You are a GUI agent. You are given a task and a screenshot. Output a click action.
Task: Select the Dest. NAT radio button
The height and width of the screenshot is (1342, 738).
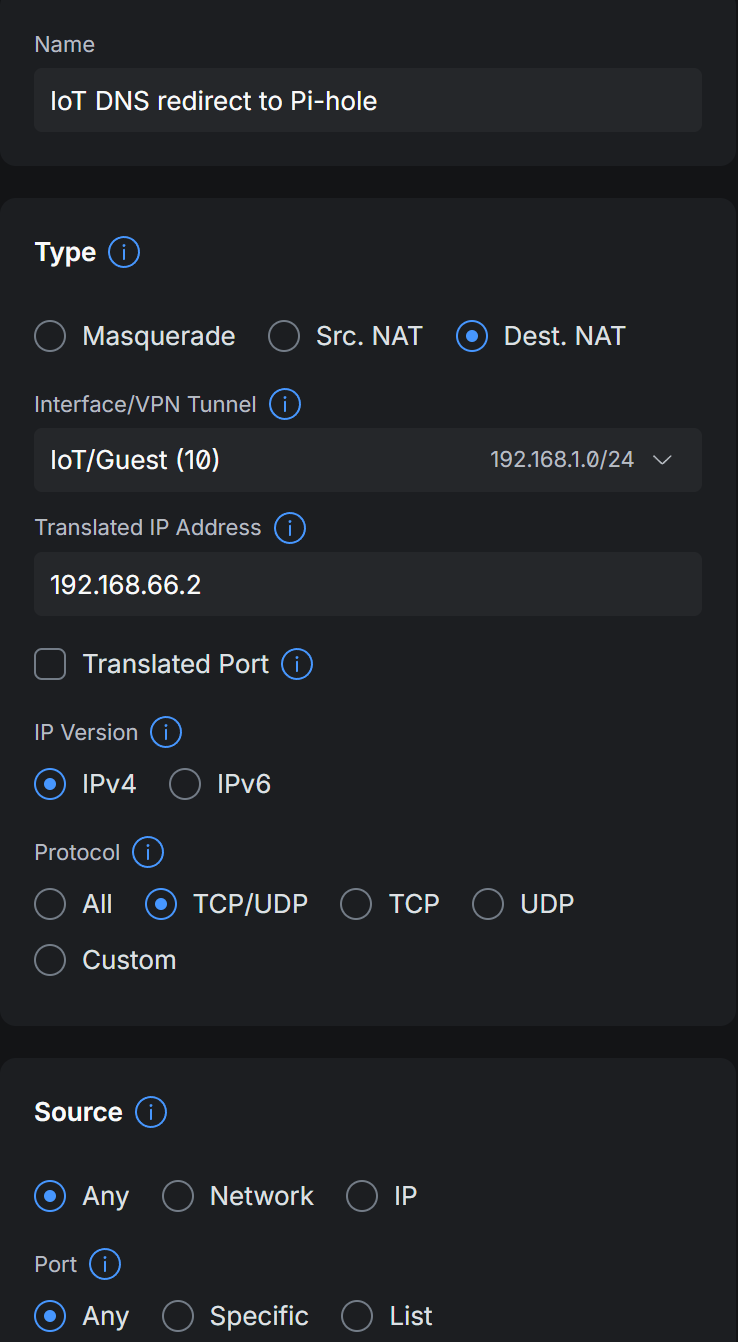coord(472,336)
